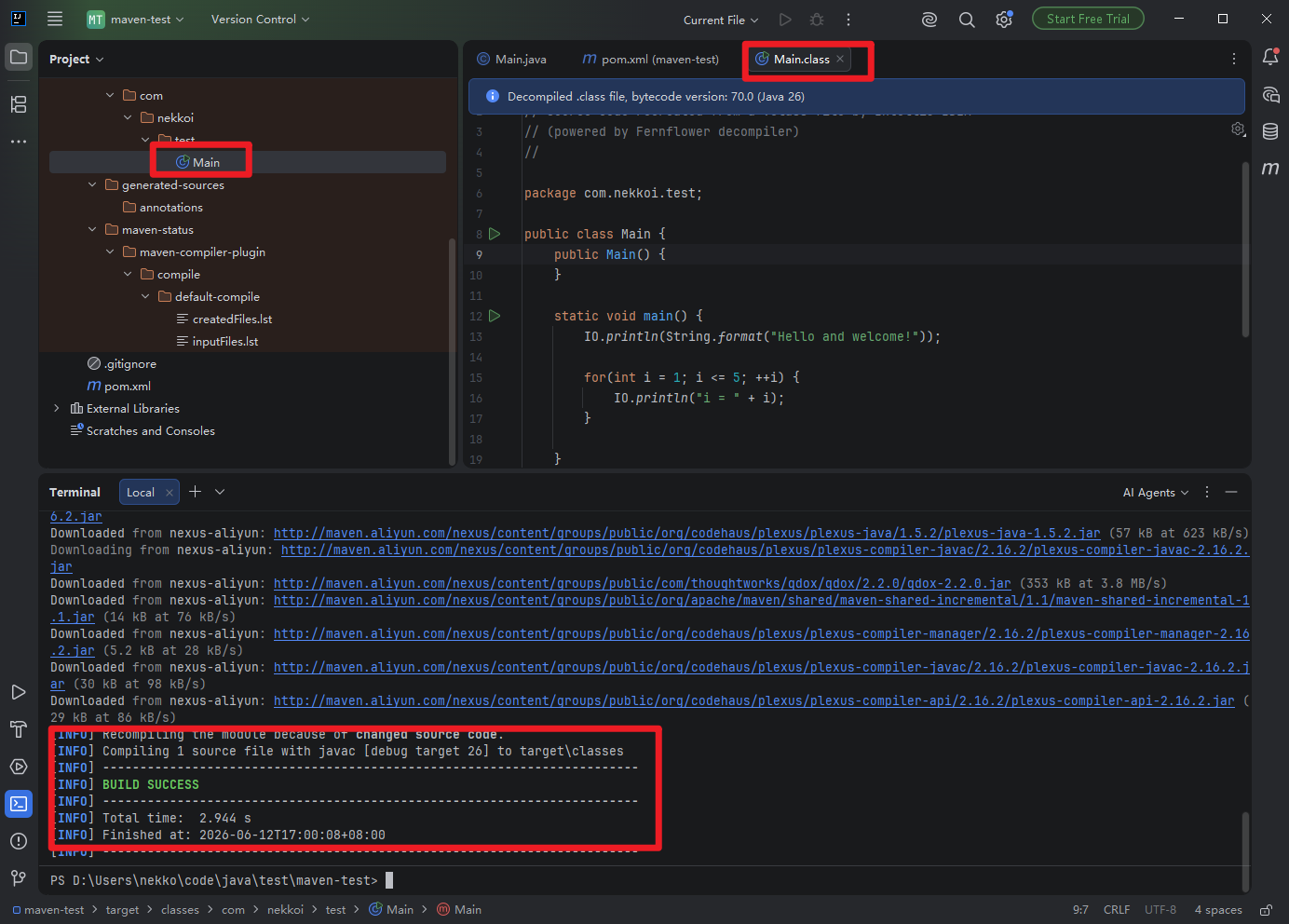Open the Services tool window
Image resolution: width=1289 pixels, height=924 pixels.
19,767
